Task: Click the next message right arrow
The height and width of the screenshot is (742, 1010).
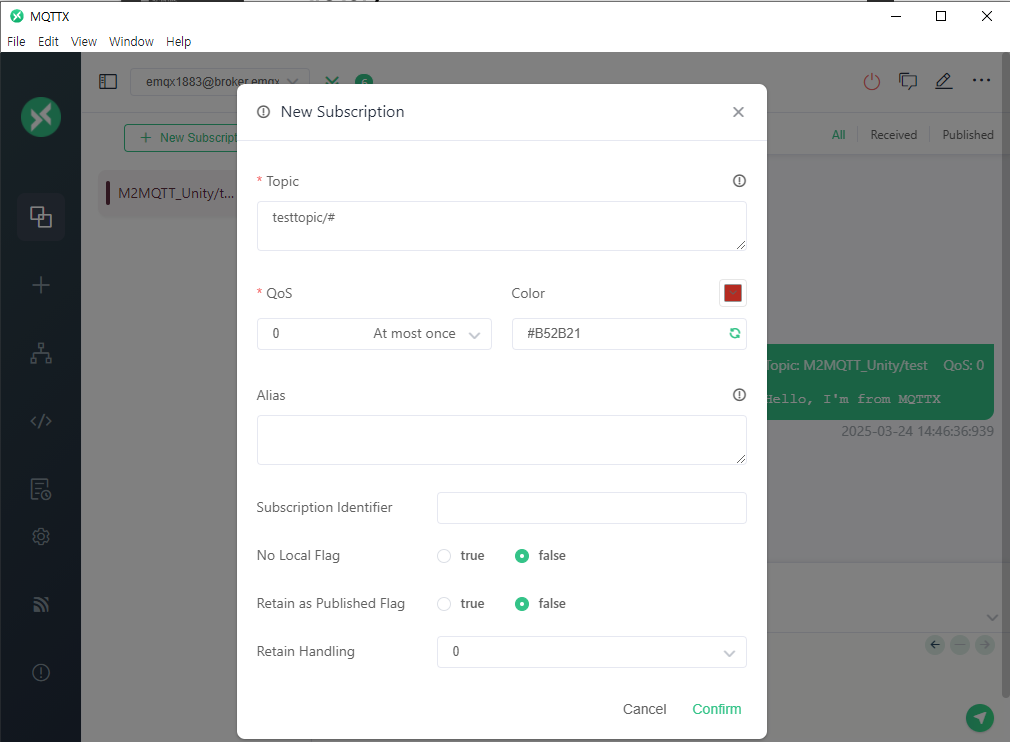Action: tap(985, 644)
